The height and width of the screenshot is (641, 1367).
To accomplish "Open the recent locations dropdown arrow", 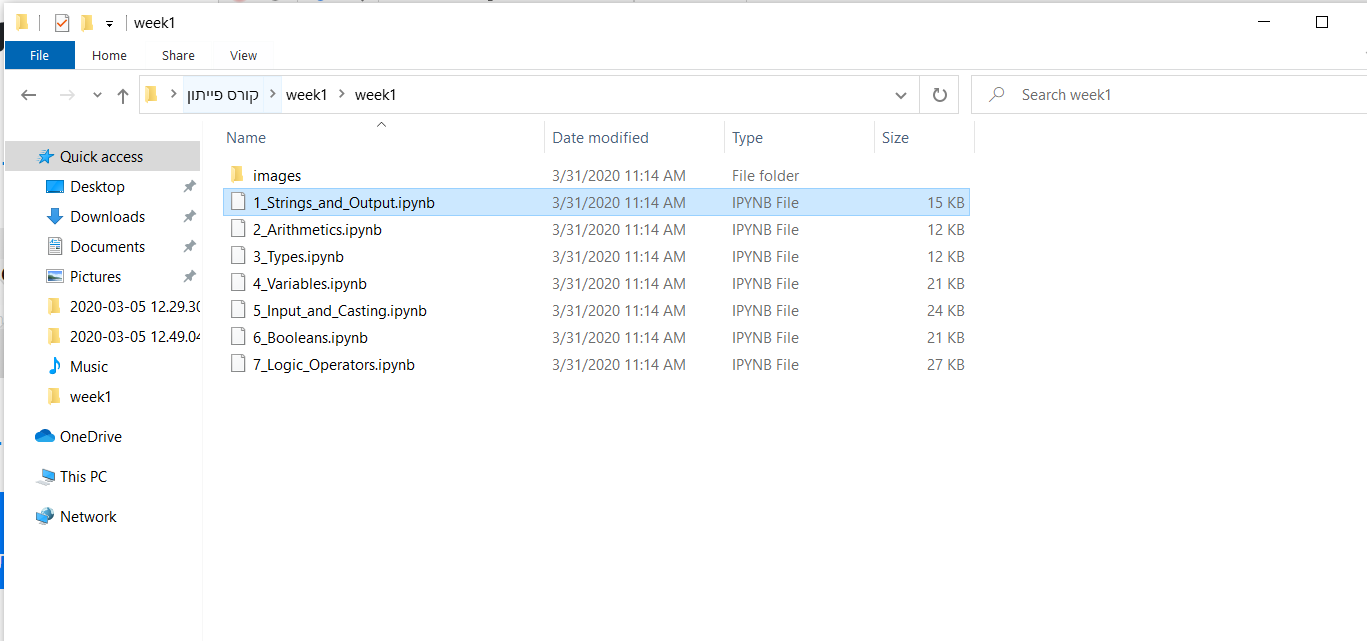I will (x=97, y=95).
